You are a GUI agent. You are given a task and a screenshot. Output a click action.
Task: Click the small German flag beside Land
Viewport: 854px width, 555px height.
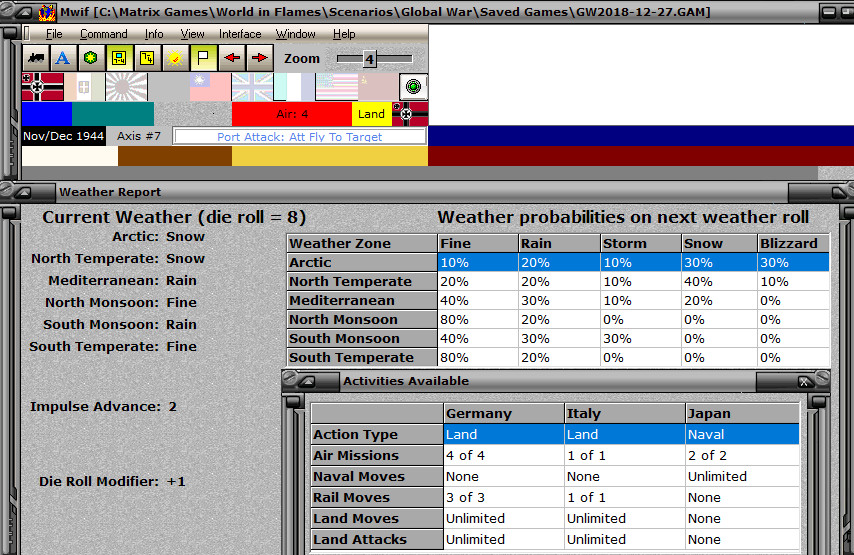click(x=410, y=114)
